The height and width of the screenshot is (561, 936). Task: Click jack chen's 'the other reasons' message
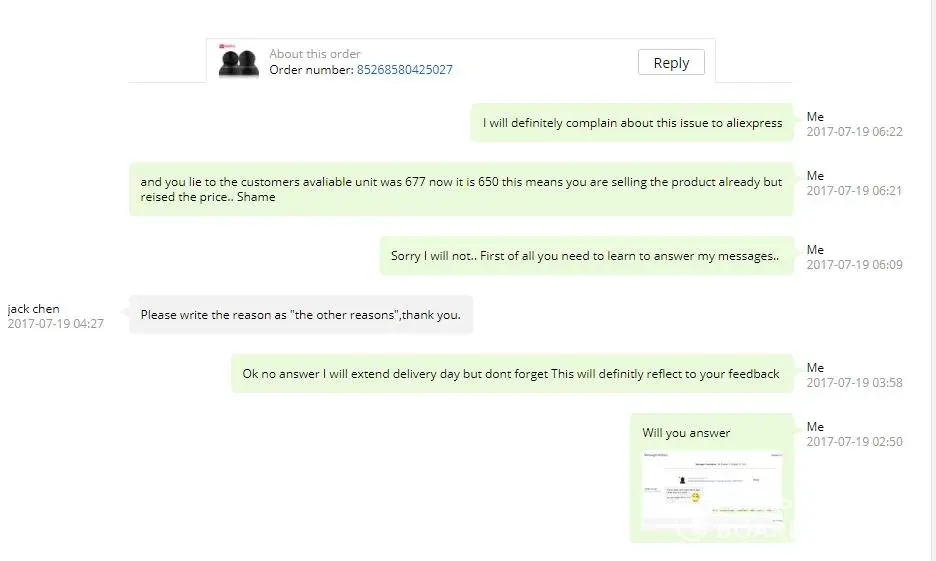coord(300,314)
